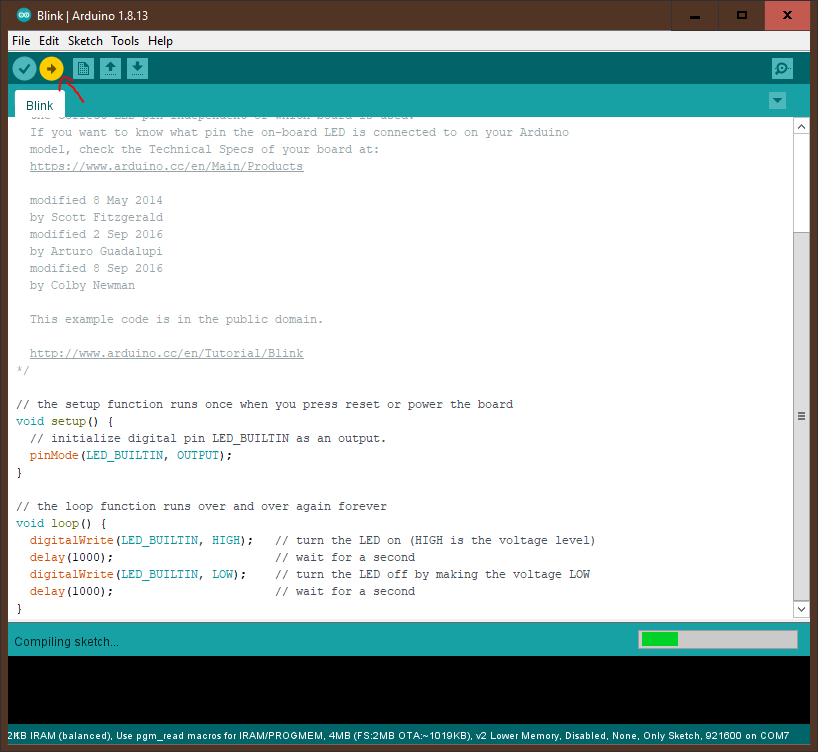
Task: Click the black console output area
Action: click(x=408, y=690)
